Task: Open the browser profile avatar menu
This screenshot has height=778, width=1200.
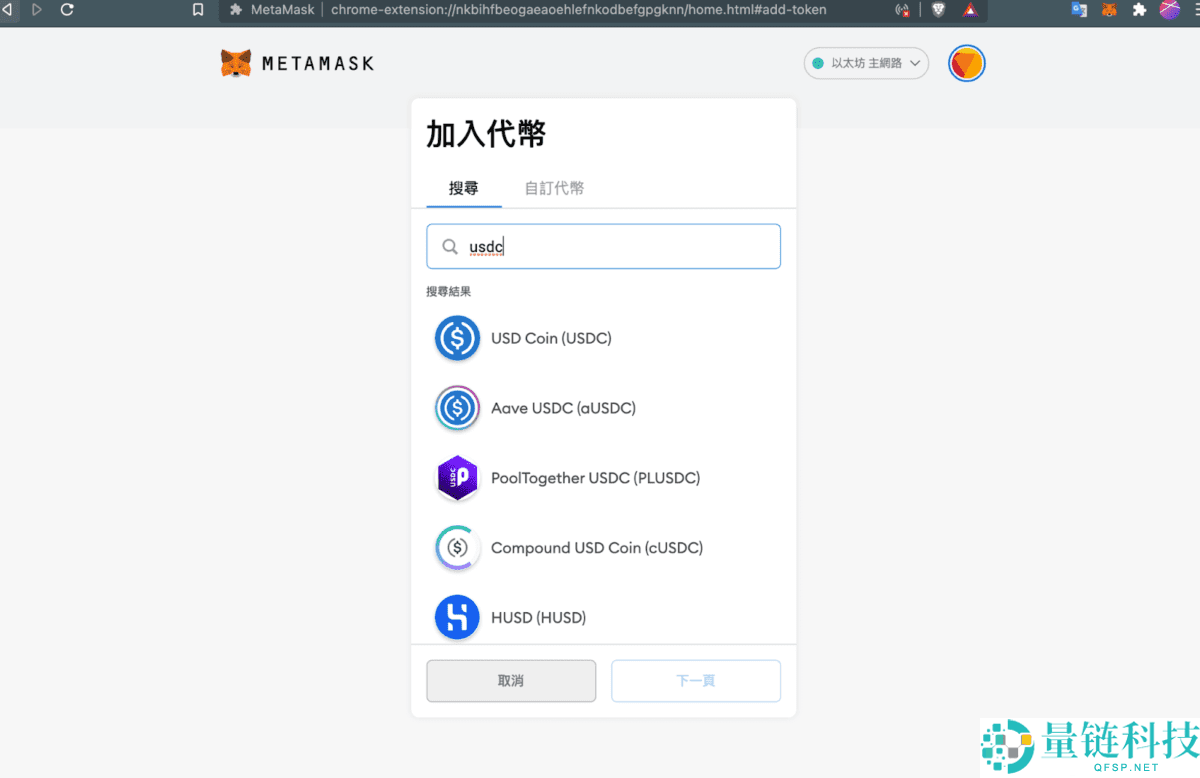Action: (x=1168, y=10)
